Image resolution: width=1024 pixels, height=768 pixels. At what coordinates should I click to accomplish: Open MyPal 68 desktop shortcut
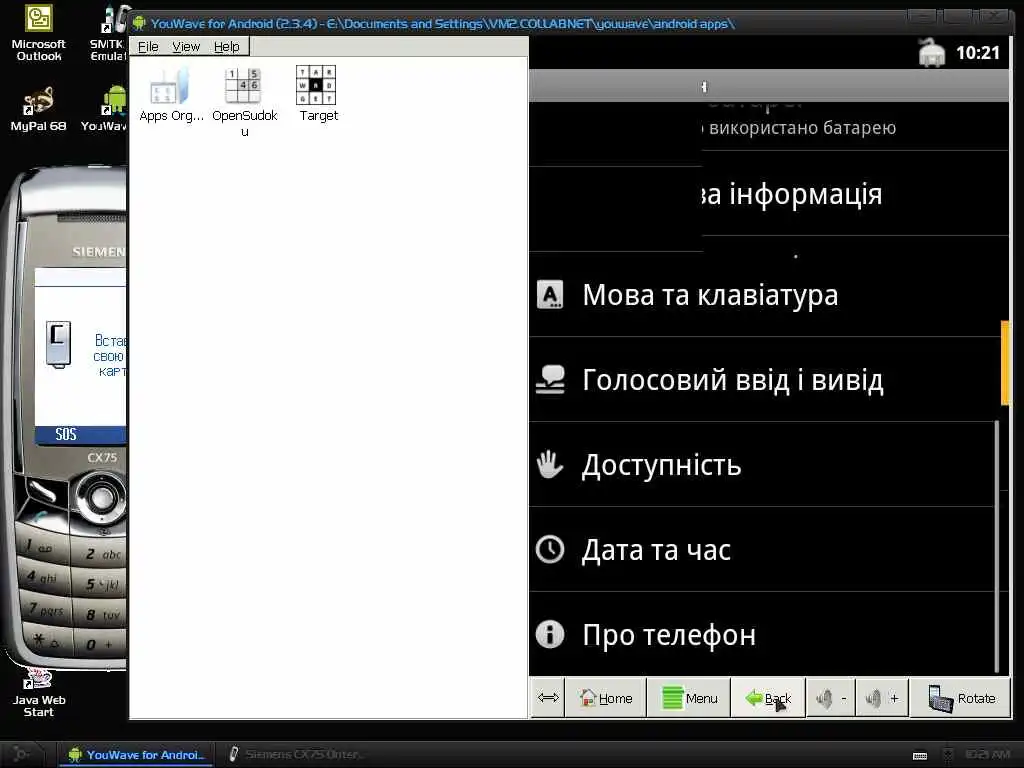(x=38, y=109)
